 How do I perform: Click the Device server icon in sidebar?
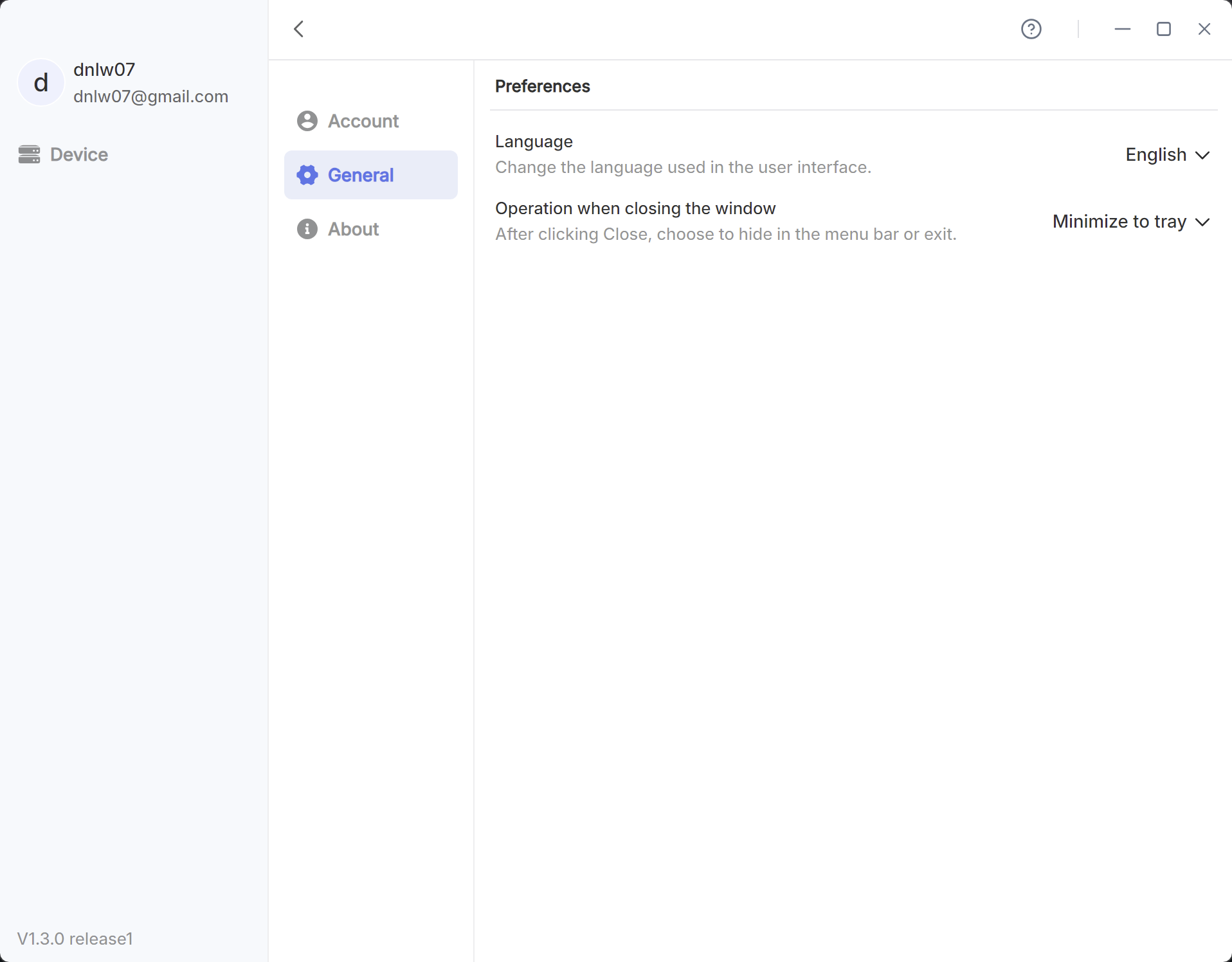coord(29,154)
